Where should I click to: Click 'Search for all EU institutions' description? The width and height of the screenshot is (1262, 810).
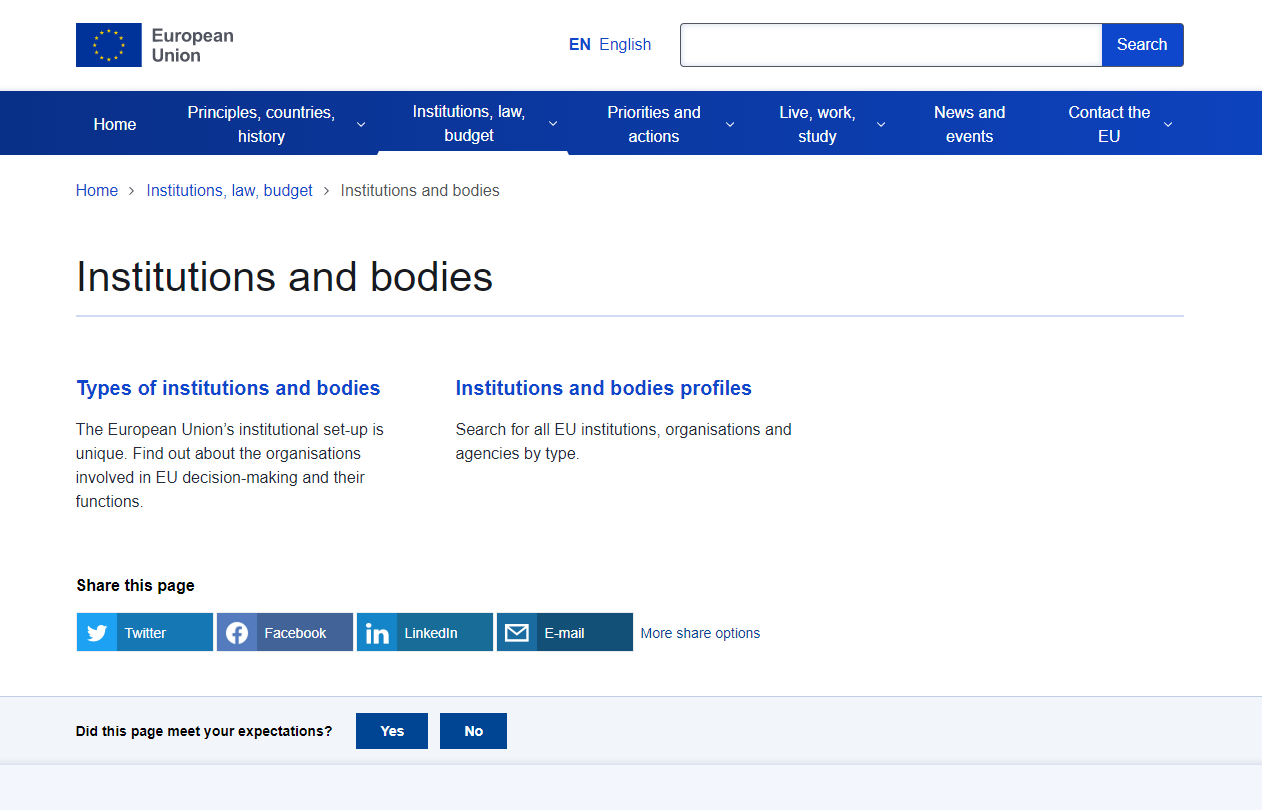tap(623, 441)
